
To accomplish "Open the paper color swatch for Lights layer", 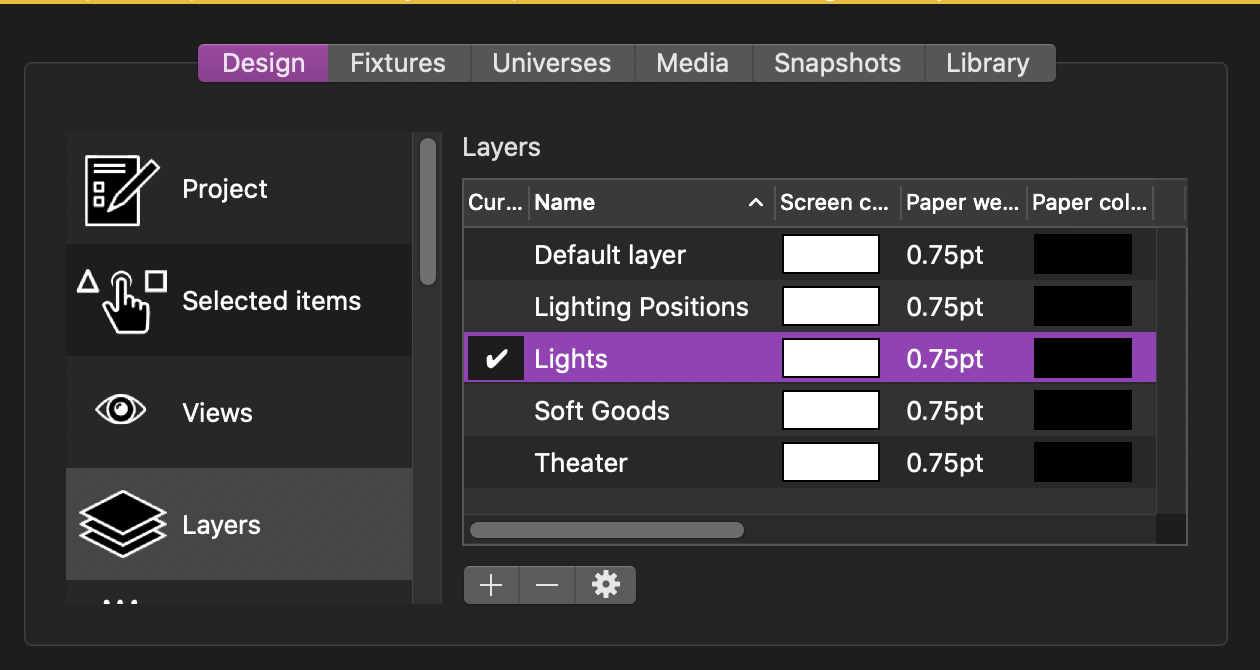I will point(1083,358).
